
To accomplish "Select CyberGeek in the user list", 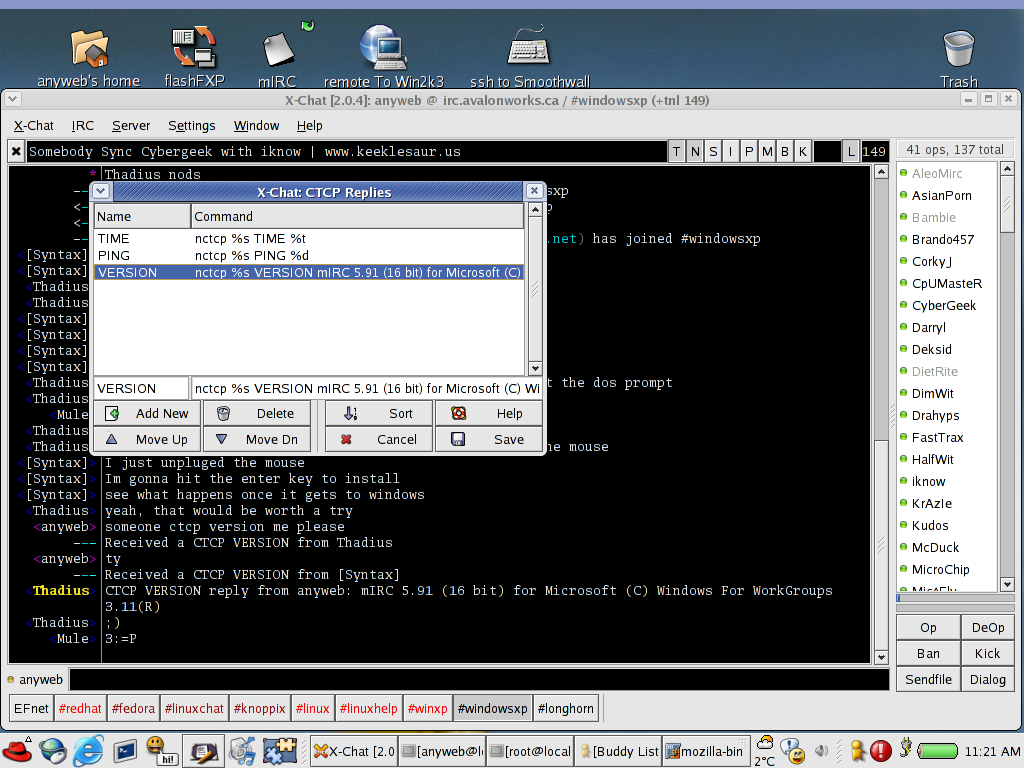I will pos(944,306).
